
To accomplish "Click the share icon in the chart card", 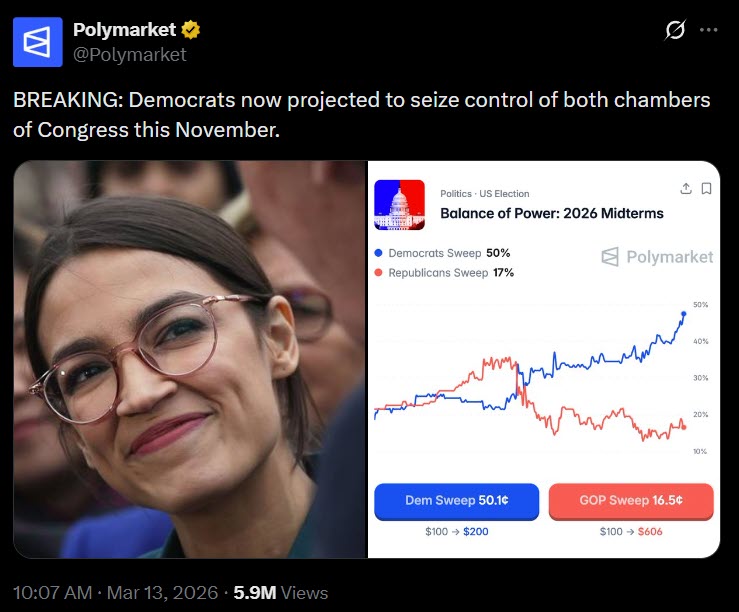I will tap(686, 189).
